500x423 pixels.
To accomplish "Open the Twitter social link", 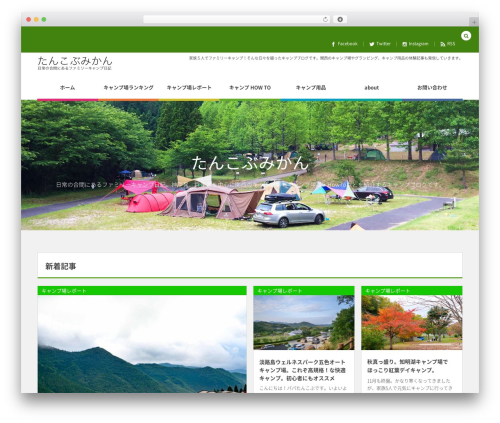I will pos(380,44).
